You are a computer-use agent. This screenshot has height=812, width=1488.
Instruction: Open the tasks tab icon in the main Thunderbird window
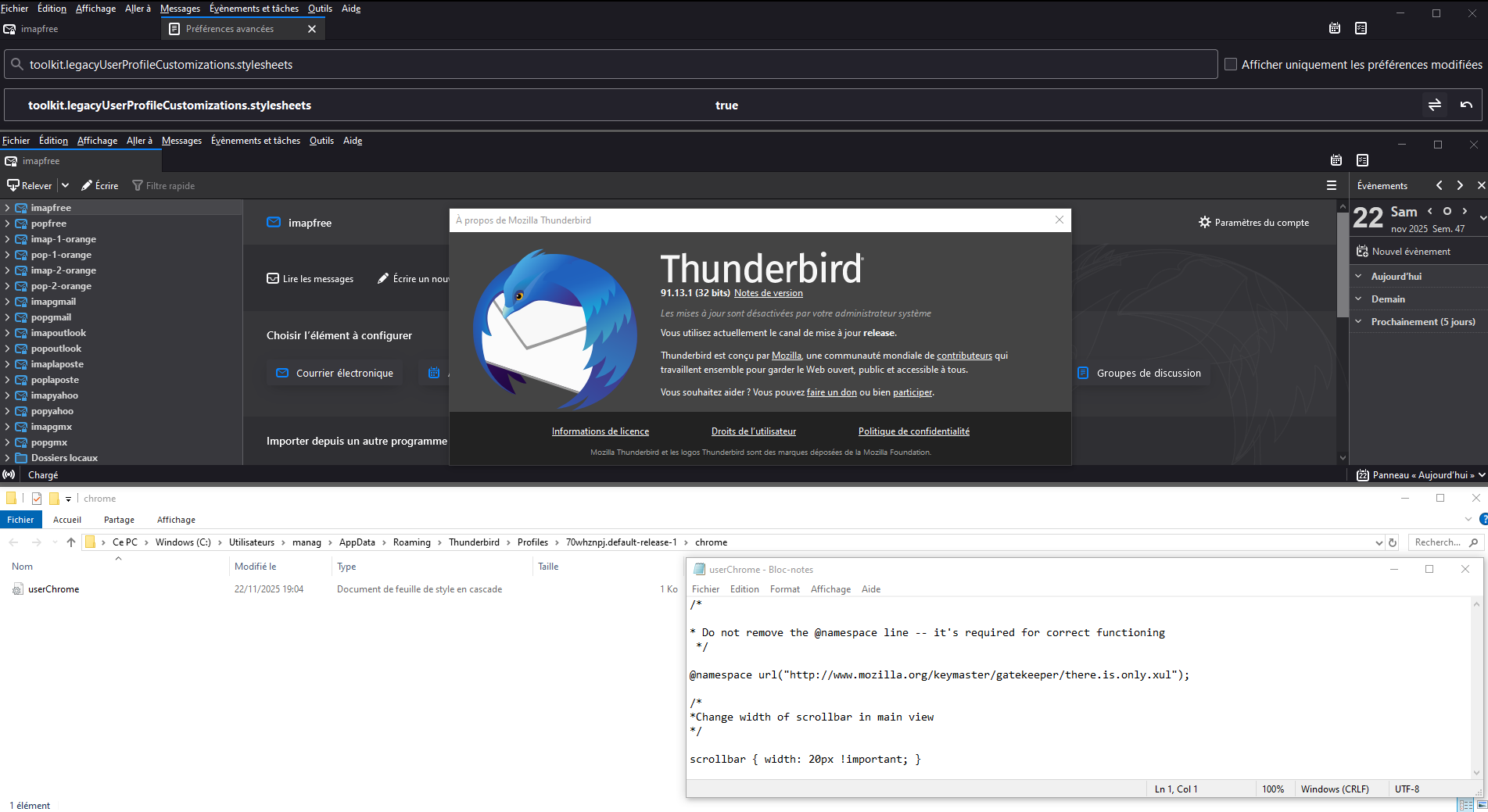pyautogui.click(x=1363, y=160)
